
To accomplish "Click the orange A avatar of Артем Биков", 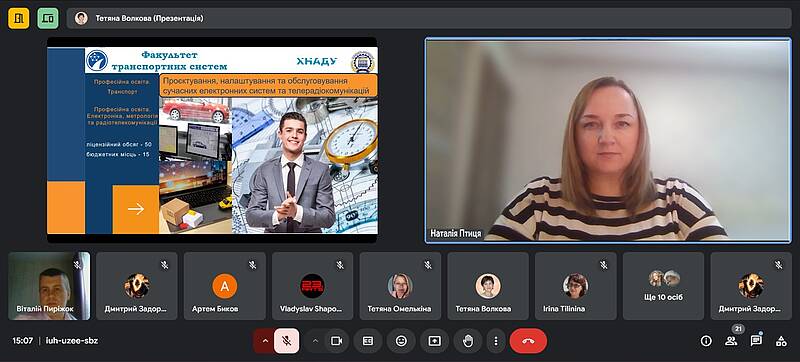I will click(224, 286).
